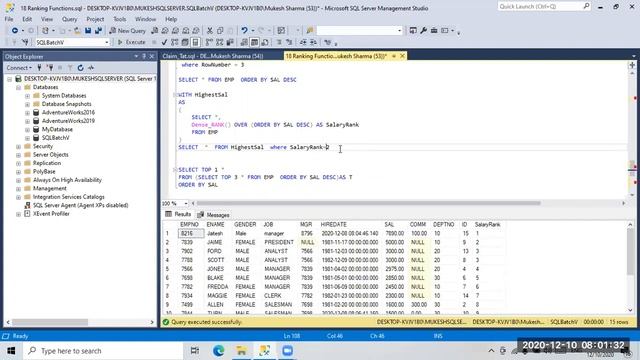Open Object Explorer window position dropdown
The image size is (640, 360).
point(136,56)
